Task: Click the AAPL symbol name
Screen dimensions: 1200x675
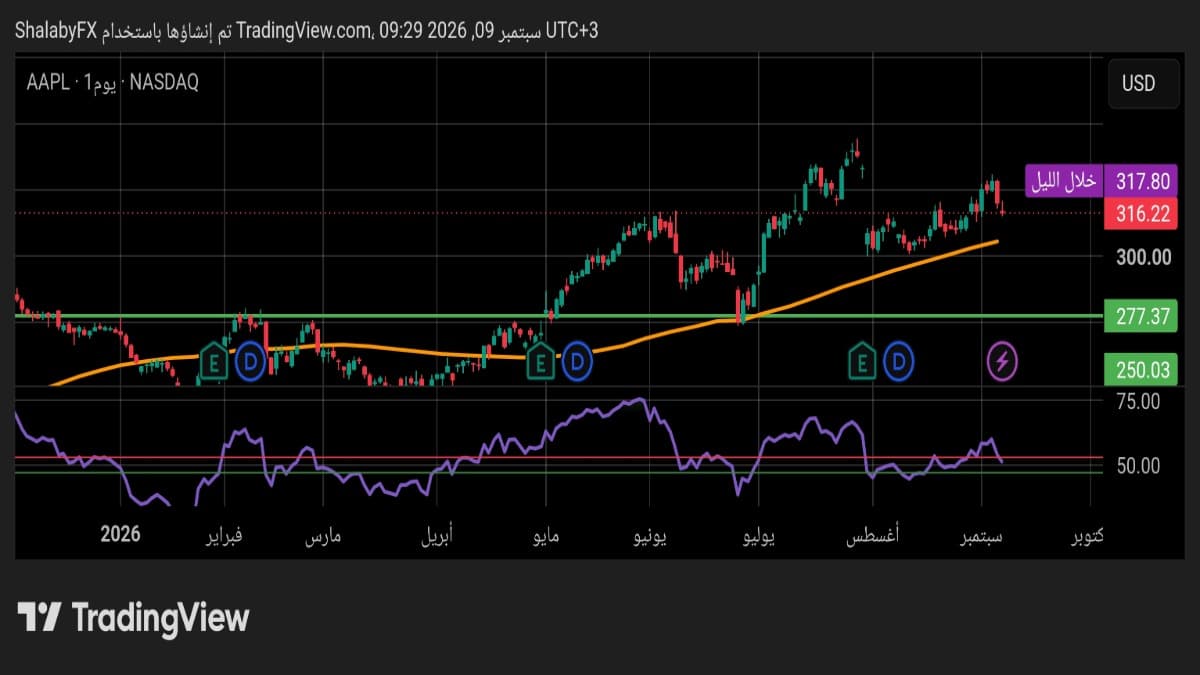Action: 47,83
